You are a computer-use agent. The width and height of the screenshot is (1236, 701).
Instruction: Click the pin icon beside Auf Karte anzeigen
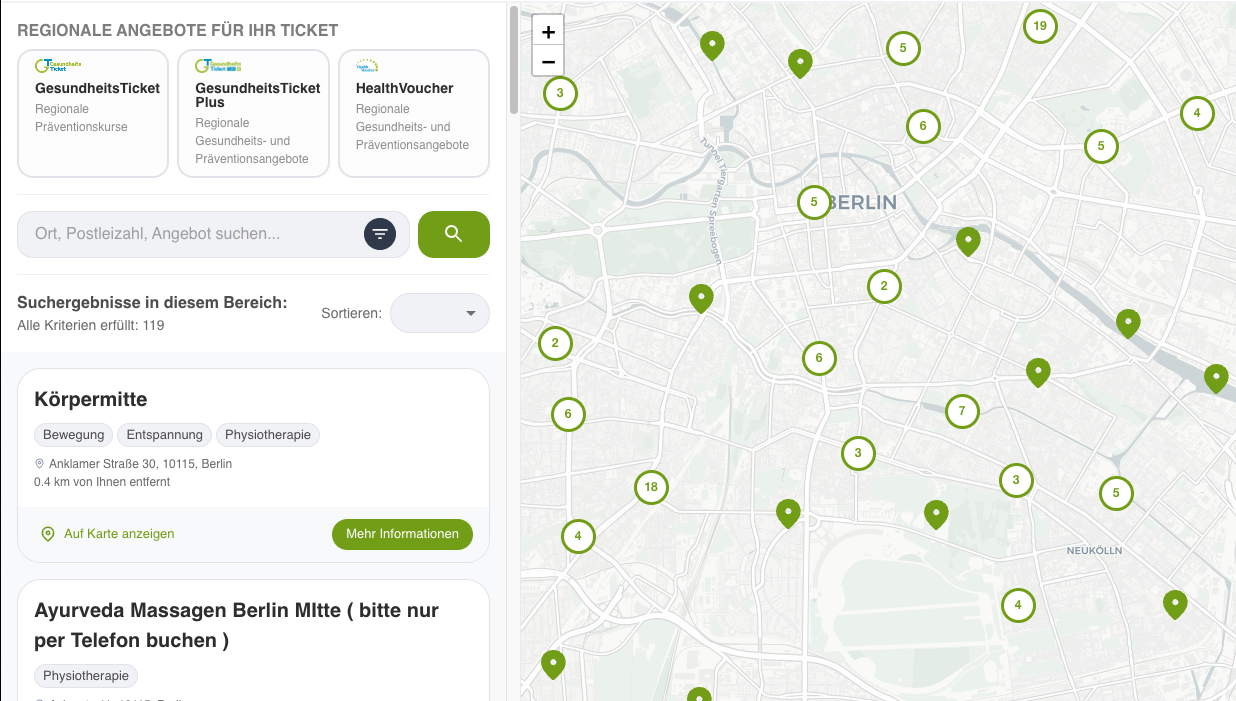click(48, 534)
